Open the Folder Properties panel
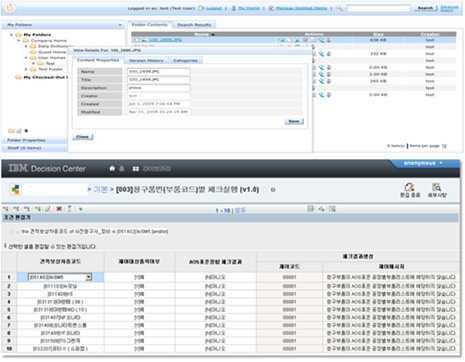The image size is (465, 362). tap(26, 140)
